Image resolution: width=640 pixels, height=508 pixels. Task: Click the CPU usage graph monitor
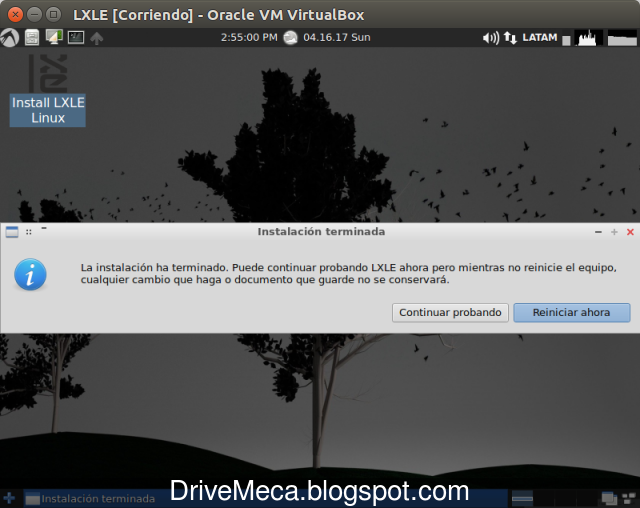588,38
